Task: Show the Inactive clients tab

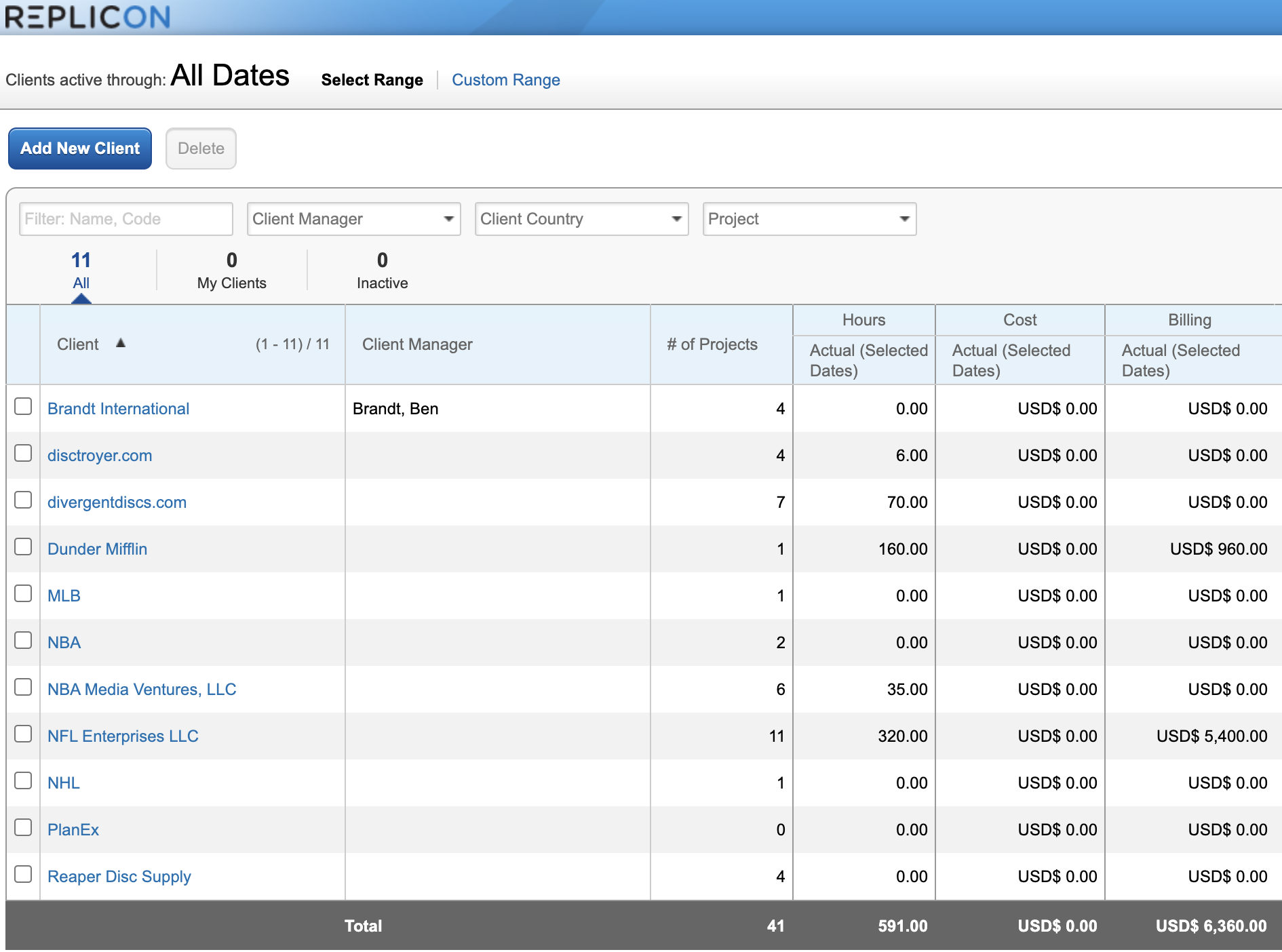Action: pyautogui.click(x=382, y=271)
